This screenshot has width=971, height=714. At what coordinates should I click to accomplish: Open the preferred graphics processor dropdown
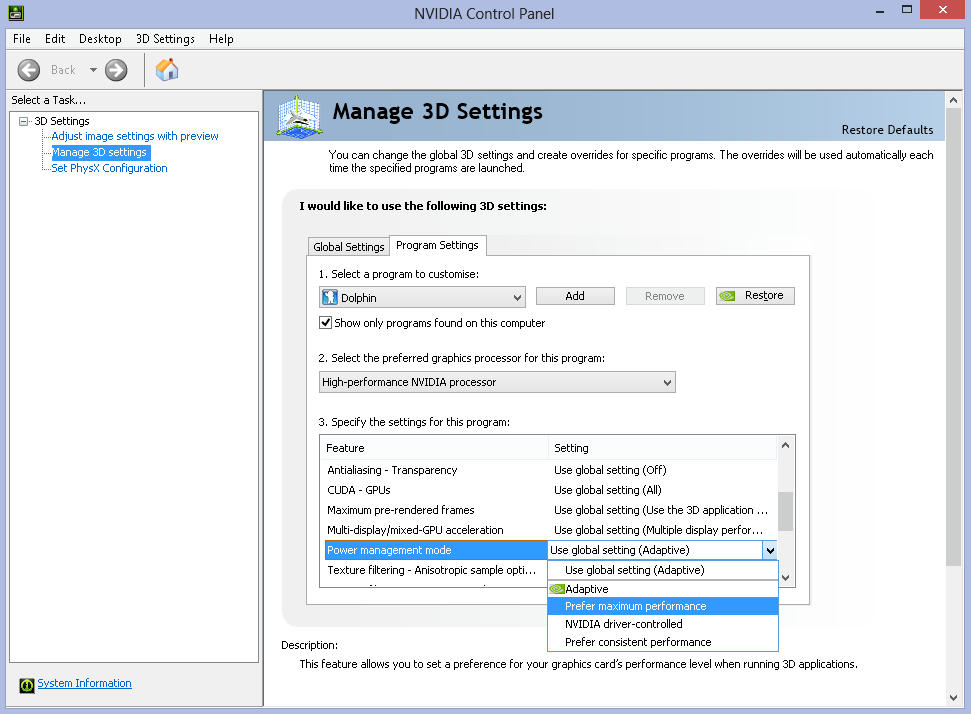click(497, 382)
